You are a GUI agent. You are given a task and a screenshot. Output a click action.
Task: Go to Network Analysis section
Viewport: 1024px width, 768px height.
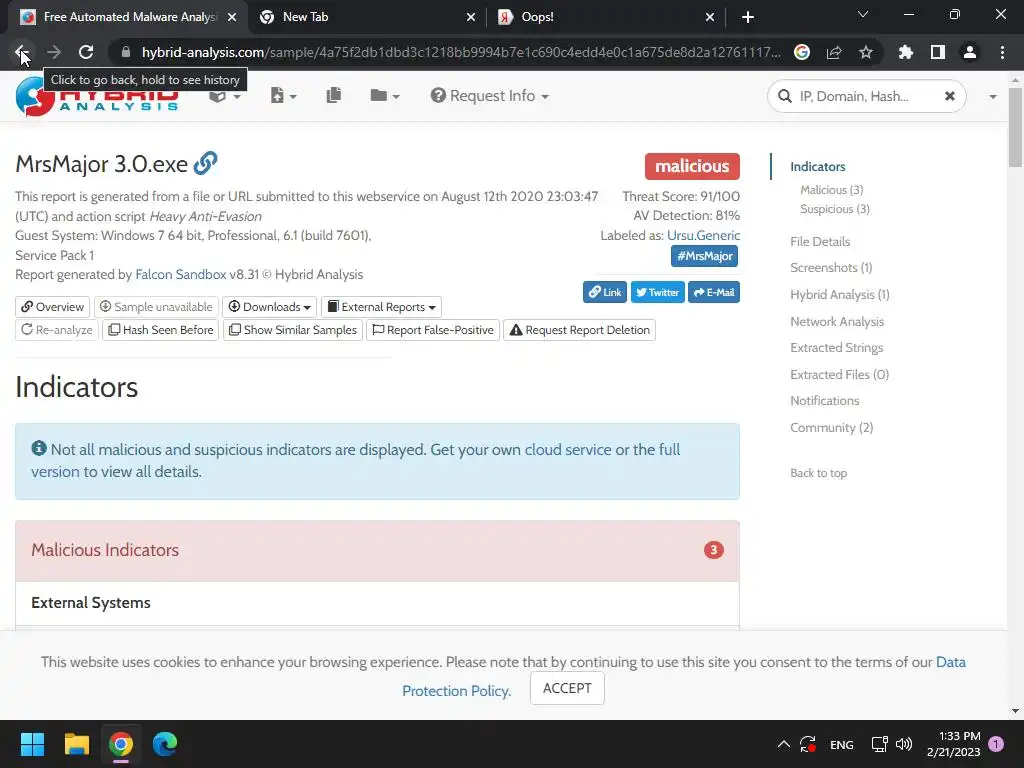[x=837, y=321]
